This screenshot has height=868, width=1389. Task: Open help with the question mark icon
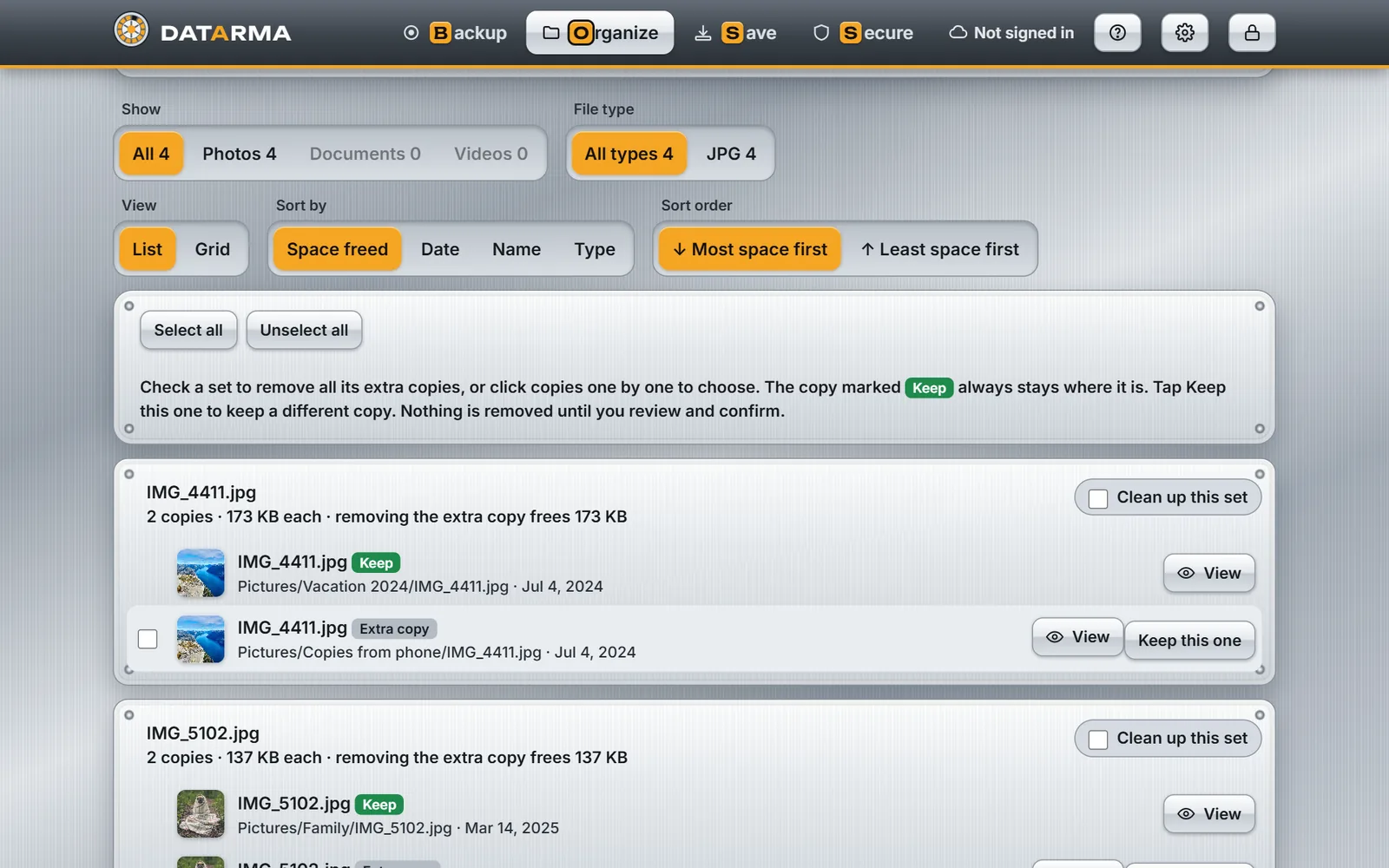tap(1117, 33)
